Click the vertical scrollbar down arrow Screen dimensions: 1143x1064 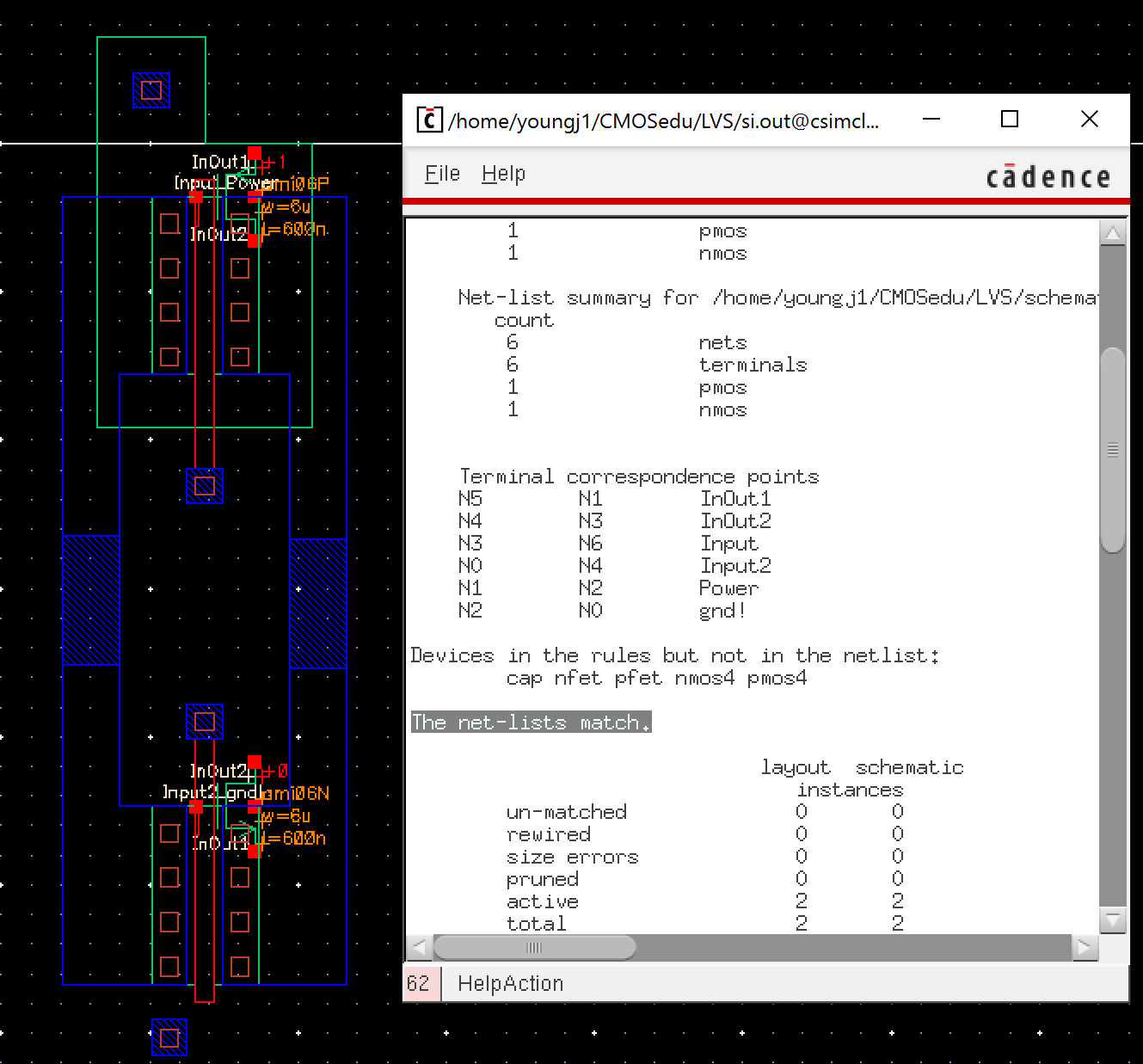[1112, 919]
